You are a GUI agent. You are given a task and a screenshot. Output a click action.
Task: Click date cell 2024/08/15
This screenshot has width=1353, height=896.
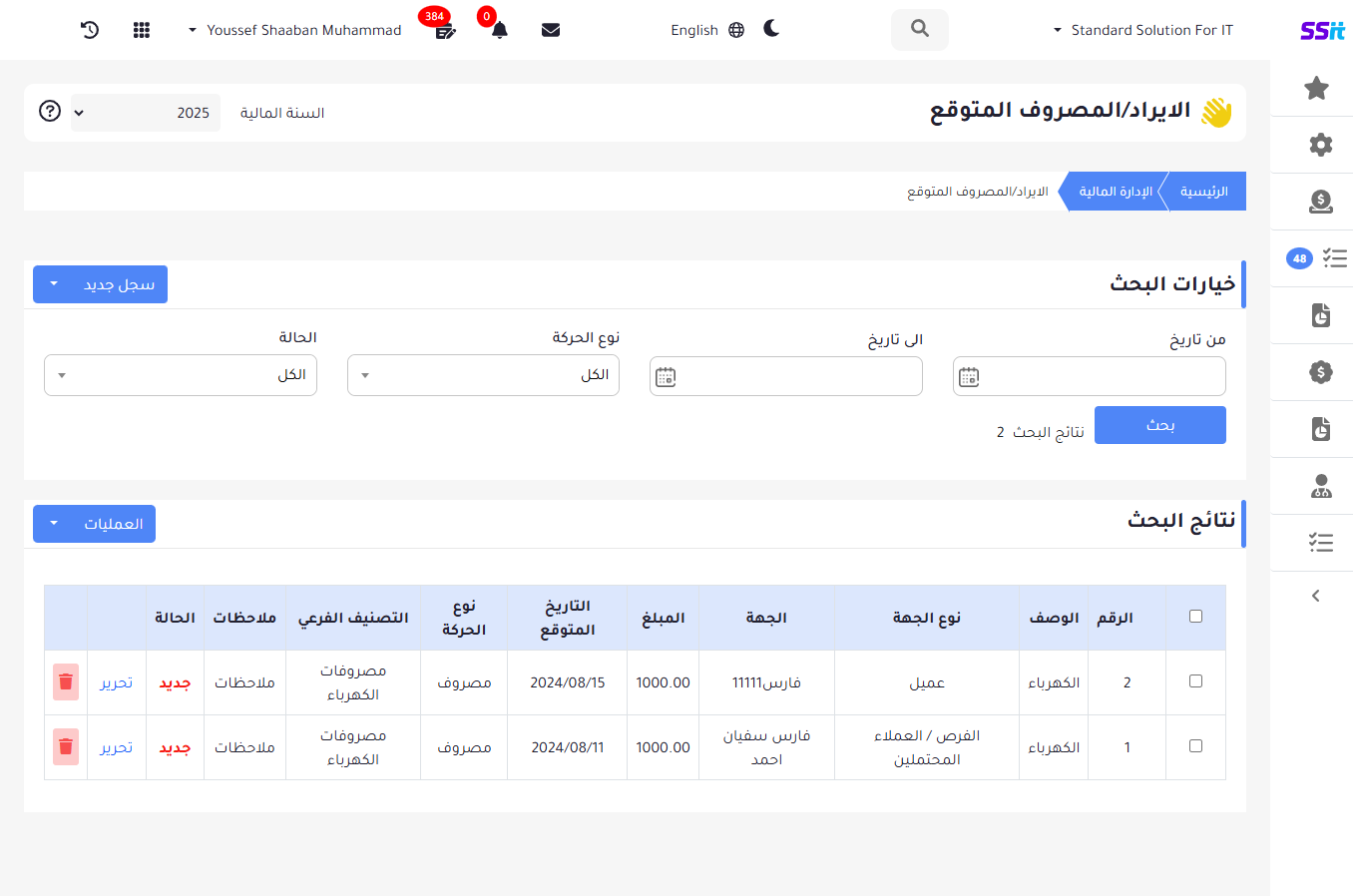(568, 682)
